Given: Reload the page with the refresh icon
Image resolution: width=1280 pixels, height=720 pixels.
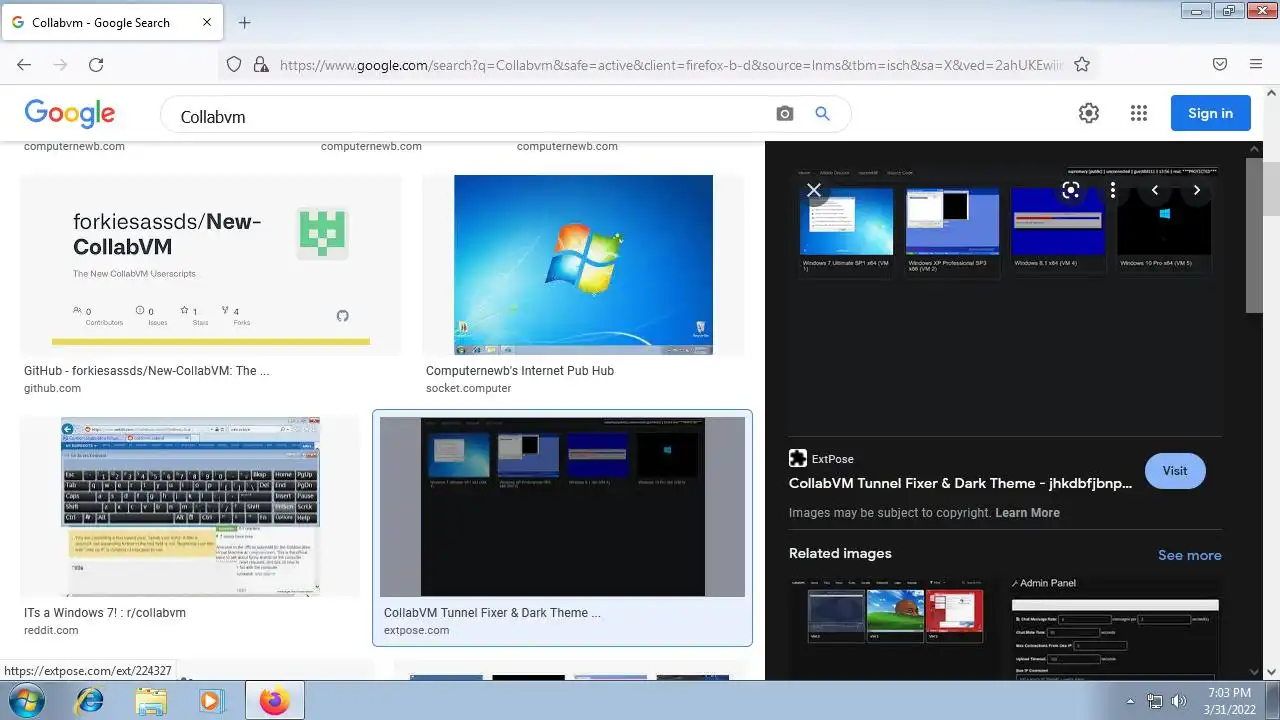Looking at the screenshot, I should pyautogui.click(x=96, y=65).
